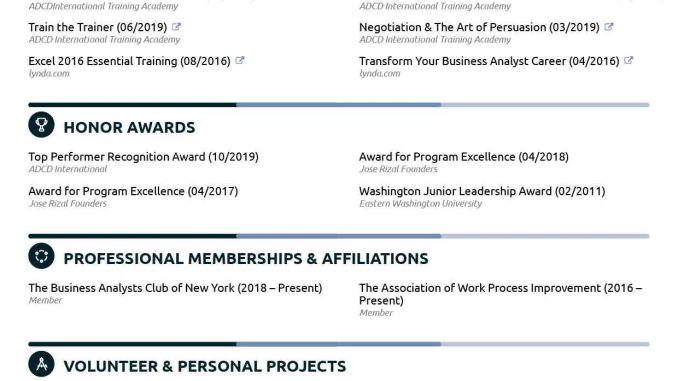The height and width of the screenshot is (381, 678).
Task: Click Washington Junior Leadership Award entry
Action: click(x=482, y=191)
